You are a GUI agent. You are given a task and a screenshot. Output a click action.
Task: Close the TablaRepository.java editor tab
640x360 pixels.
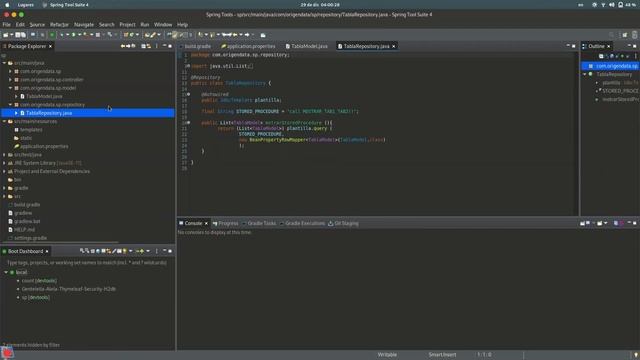(393, 47)
